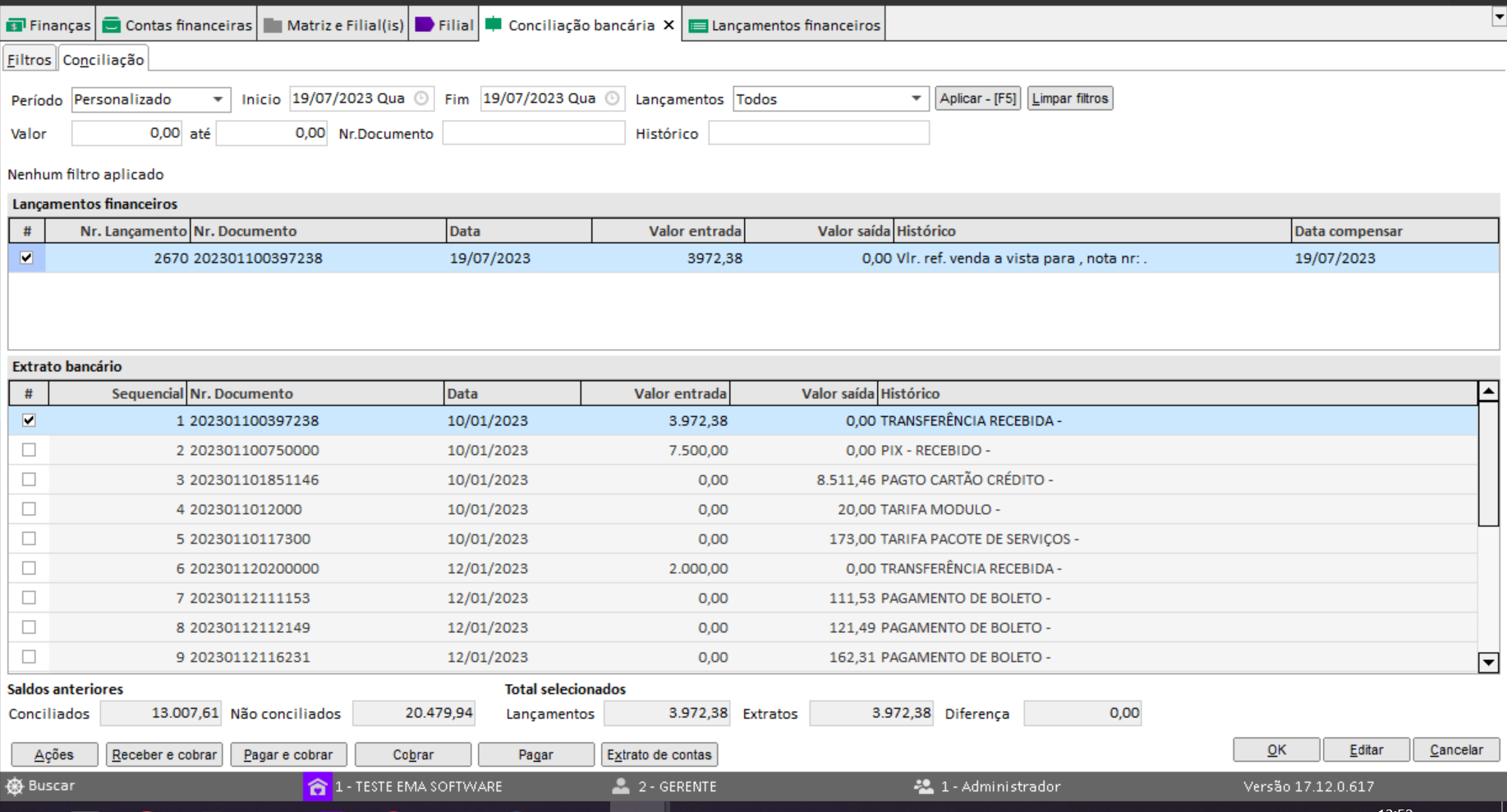Click the extrato scrollbar down arrow
The height and width of the screenshot is (812, 1507).
click(1488, 662)
